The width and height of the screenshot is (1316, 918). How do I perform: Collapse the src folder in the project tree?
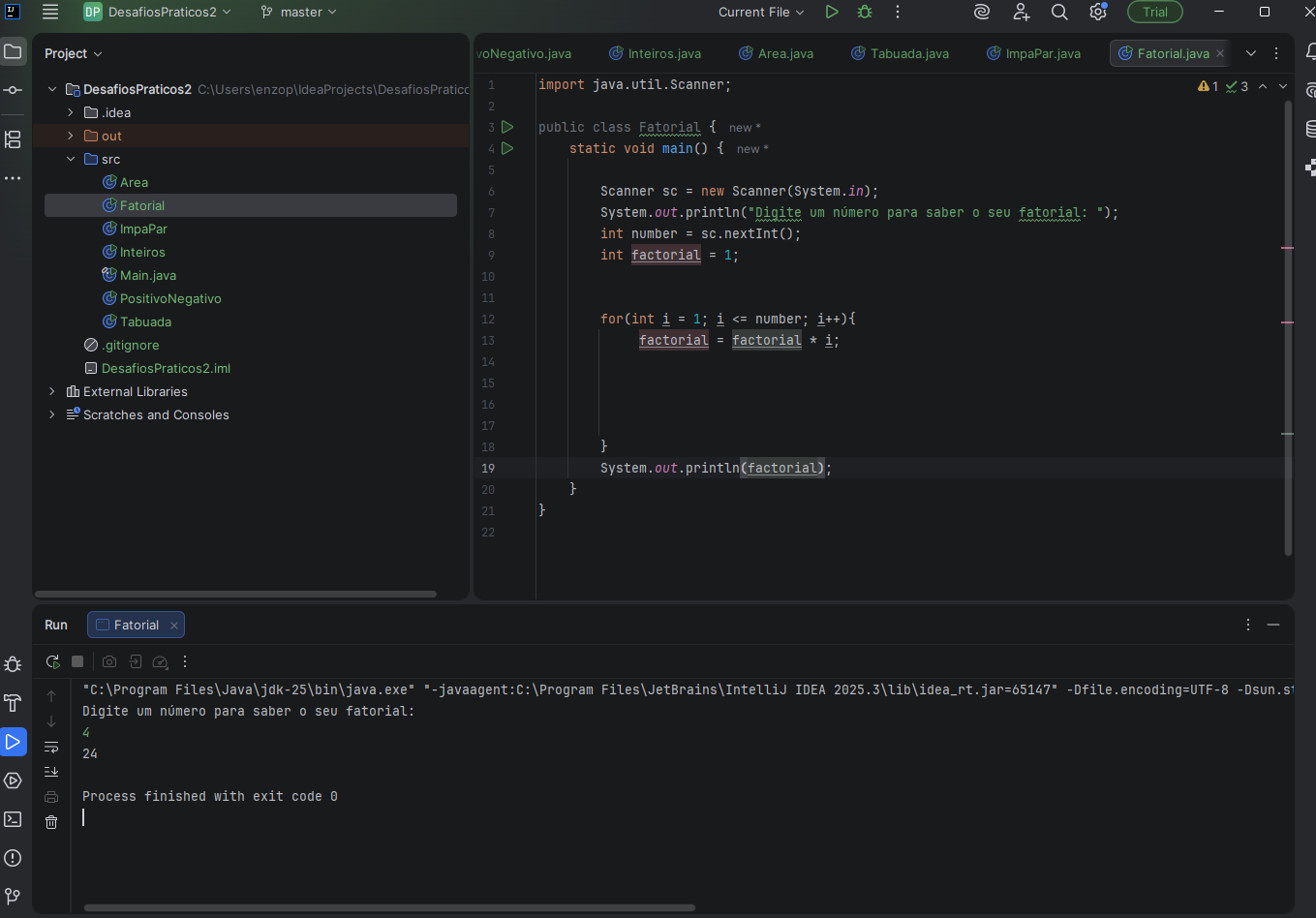[x=71, y=159]
